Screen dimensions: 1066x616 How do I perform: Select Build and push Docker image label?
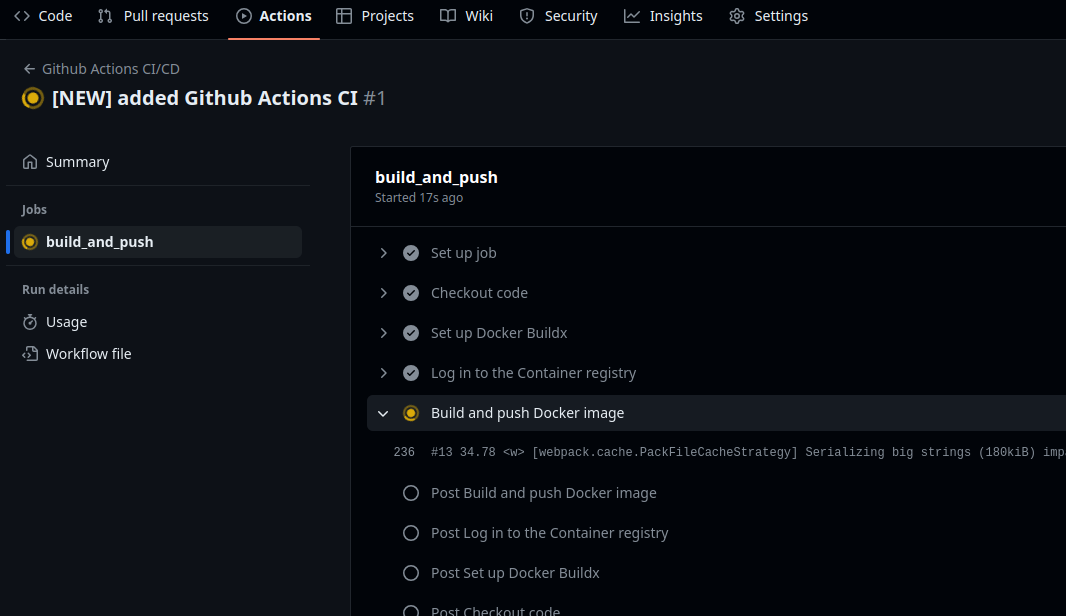tap(528, 413)
